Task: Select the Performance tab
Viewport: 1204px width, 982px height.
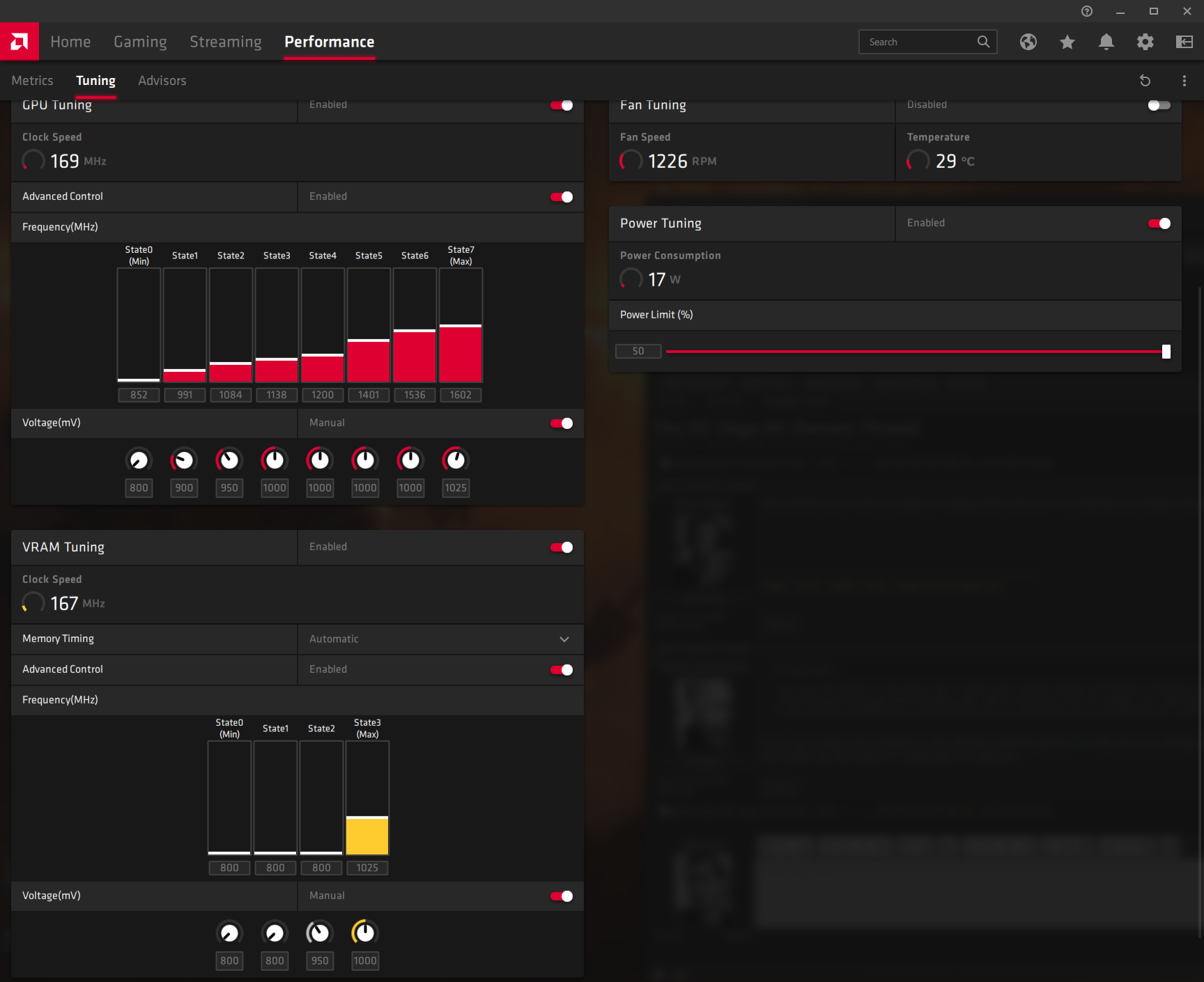Action: coord(330,42)
